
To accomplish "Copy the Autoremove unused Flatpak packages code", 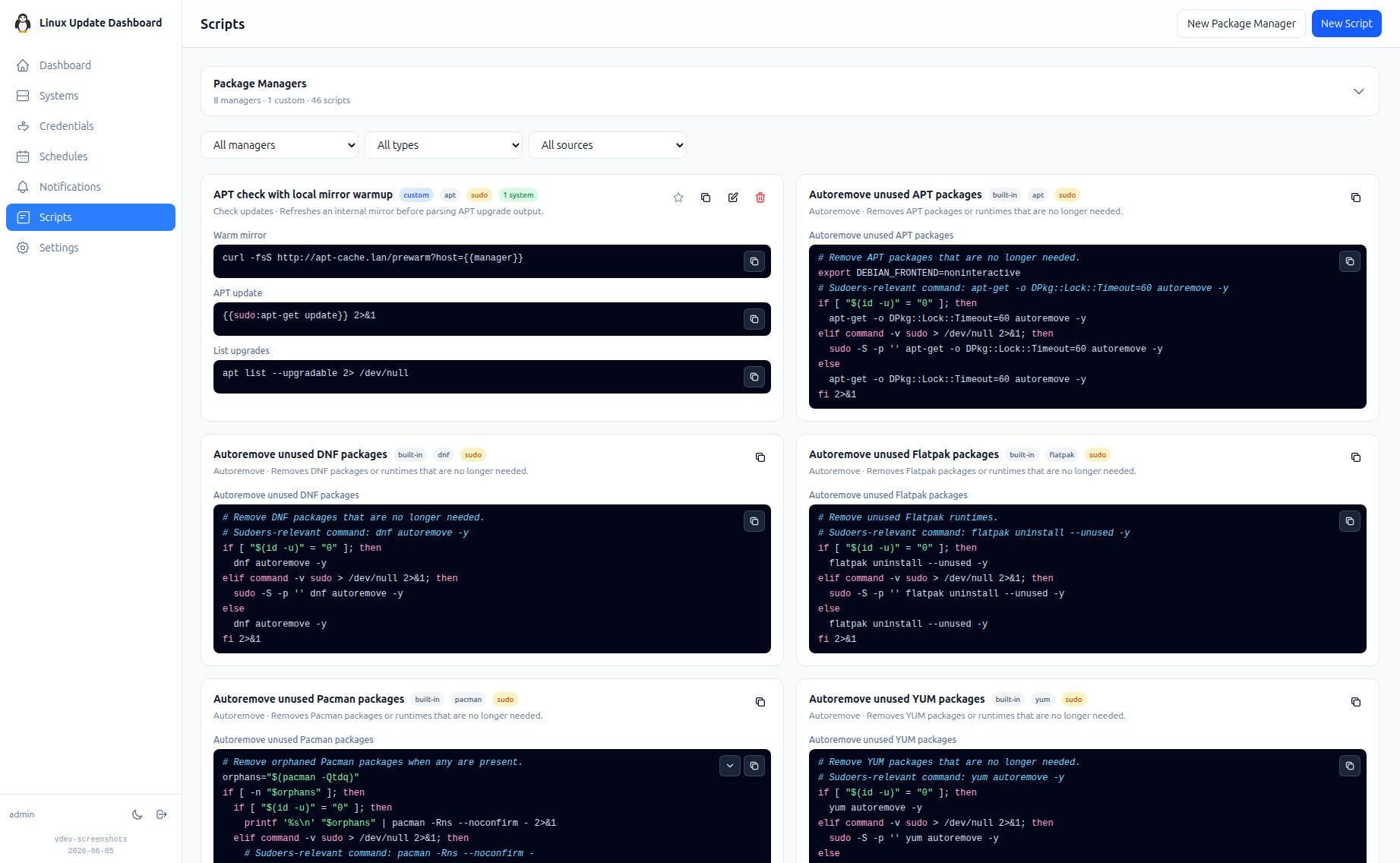I will pos(1350,521).
